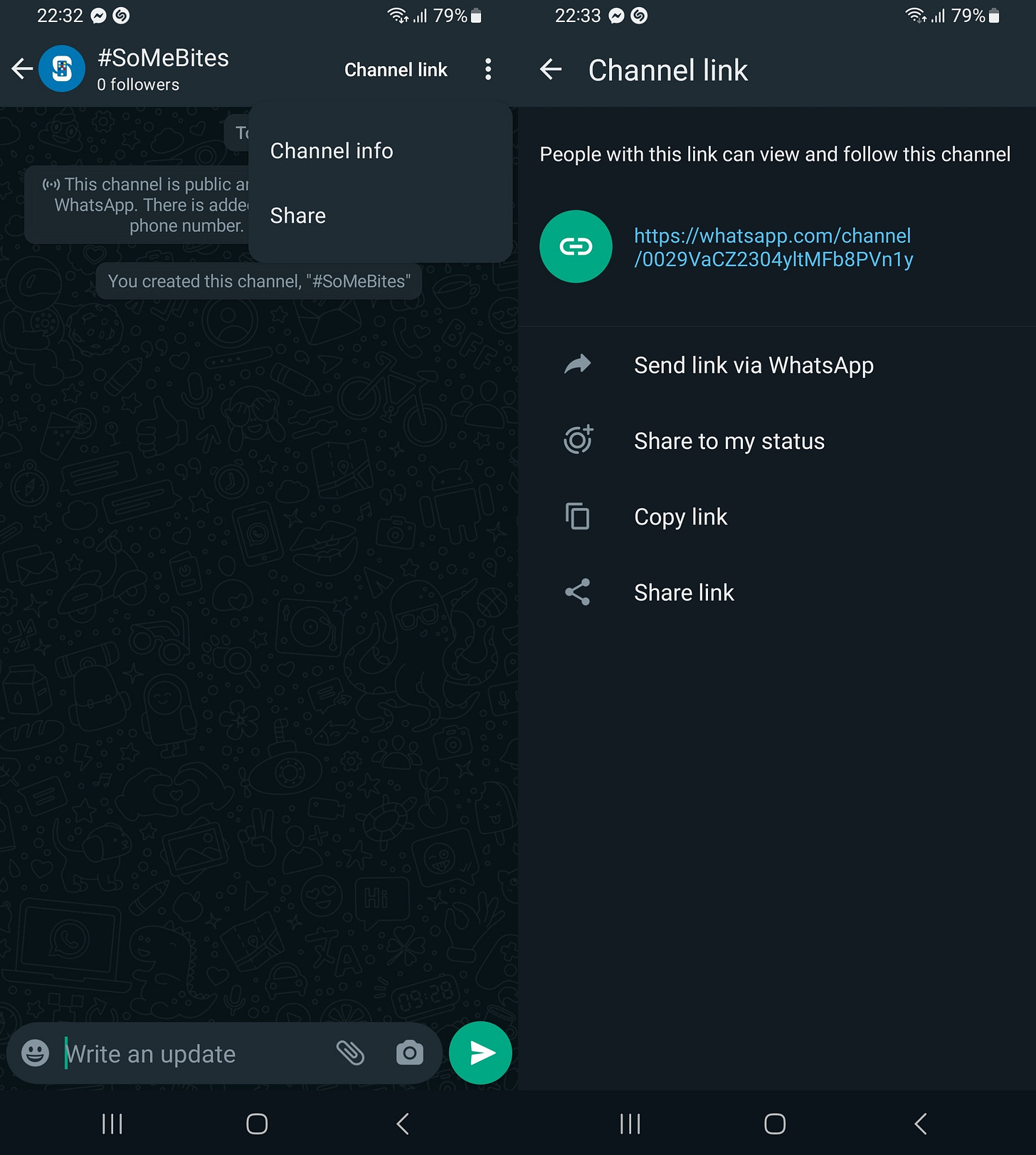1036x1155 pixels.
Task: Tap the system back button on the right screen
Action: point(921,1124)
